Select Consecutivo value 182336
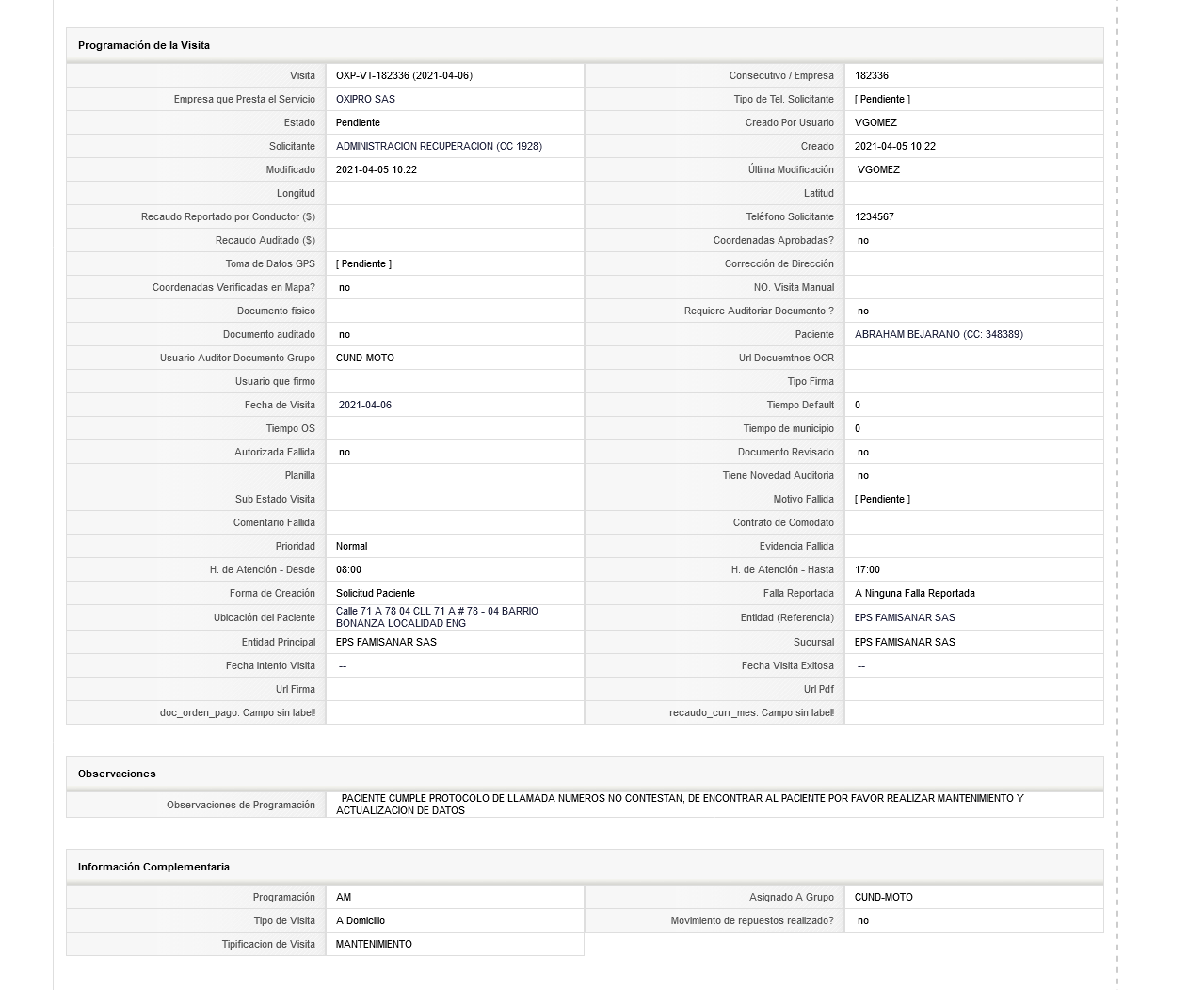Image resolution: width=1204 pixels, height=990 pixels. (x=872, y=75)
